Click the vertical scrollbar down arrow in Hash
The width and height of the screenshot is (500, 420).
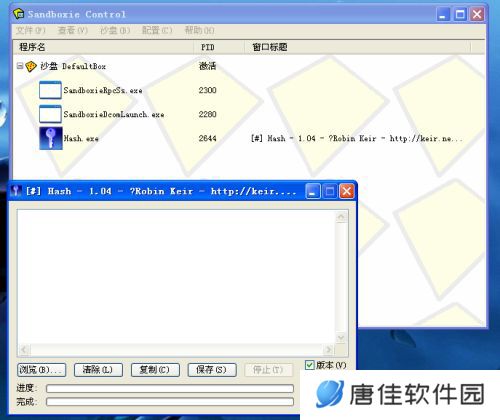pyautogui.click(x=341, y=337)
